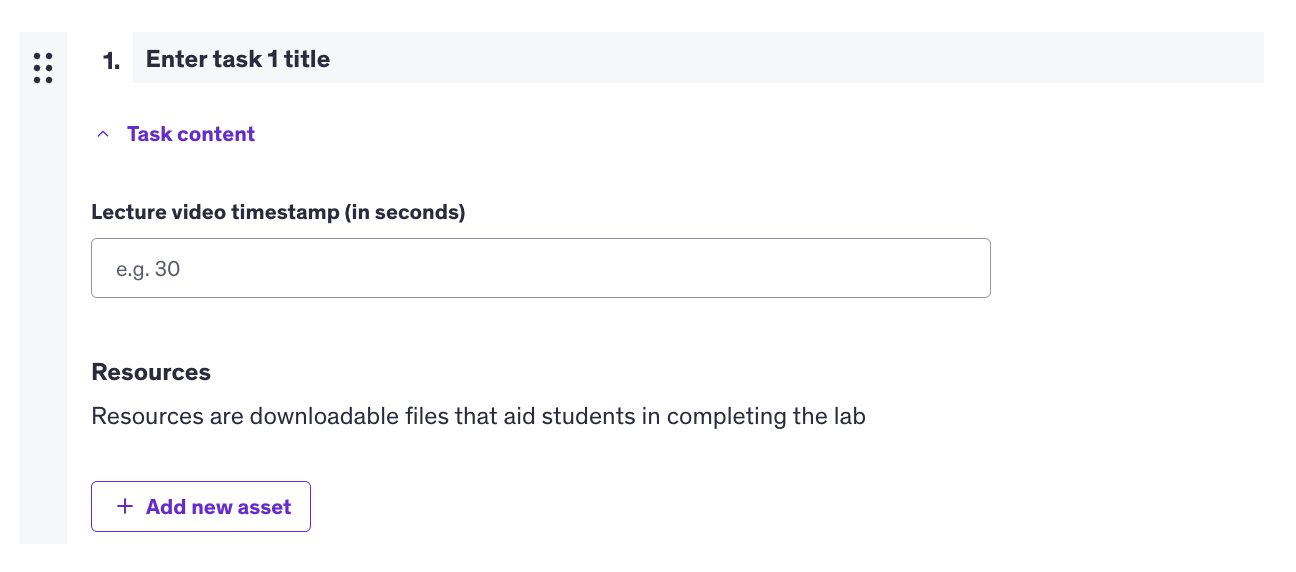Click the plus icon for new asset

(125, 507)
